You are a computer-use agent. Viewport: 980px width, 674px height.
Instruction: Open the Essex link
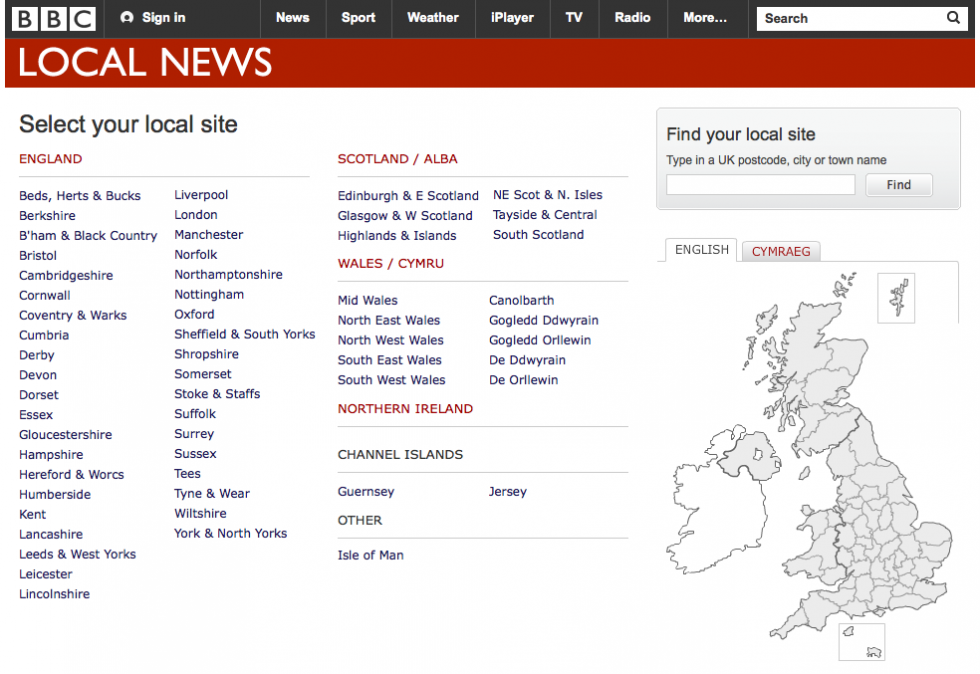tap(36, 415)
